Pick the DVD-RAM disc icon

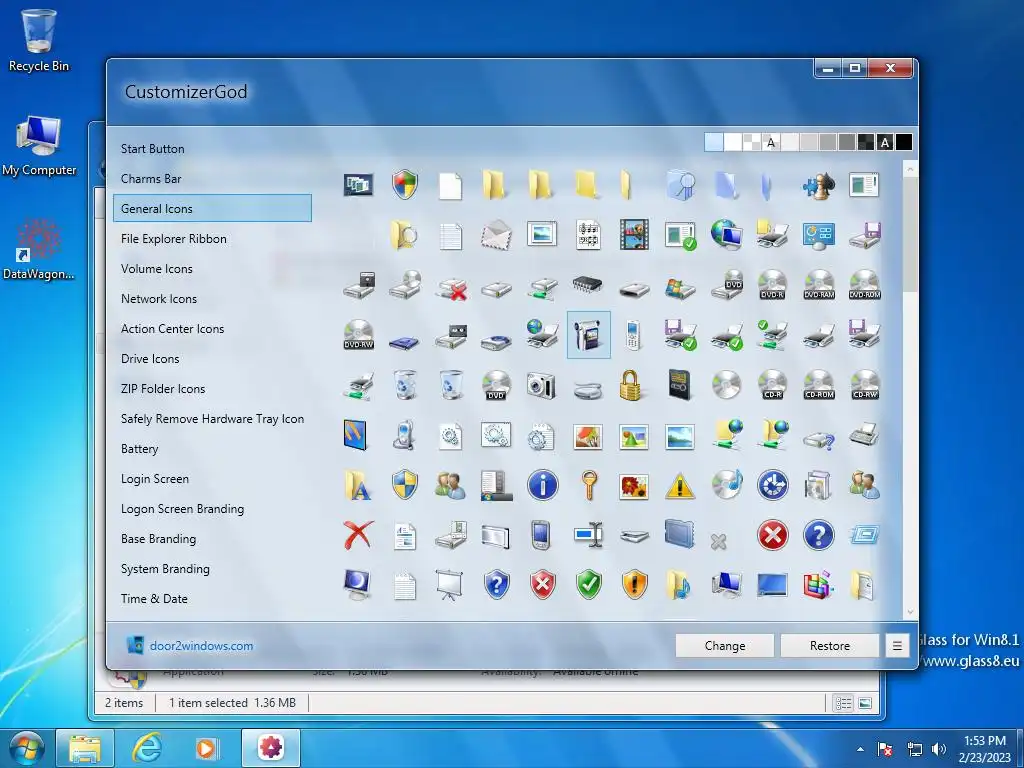tap(819, 285)
